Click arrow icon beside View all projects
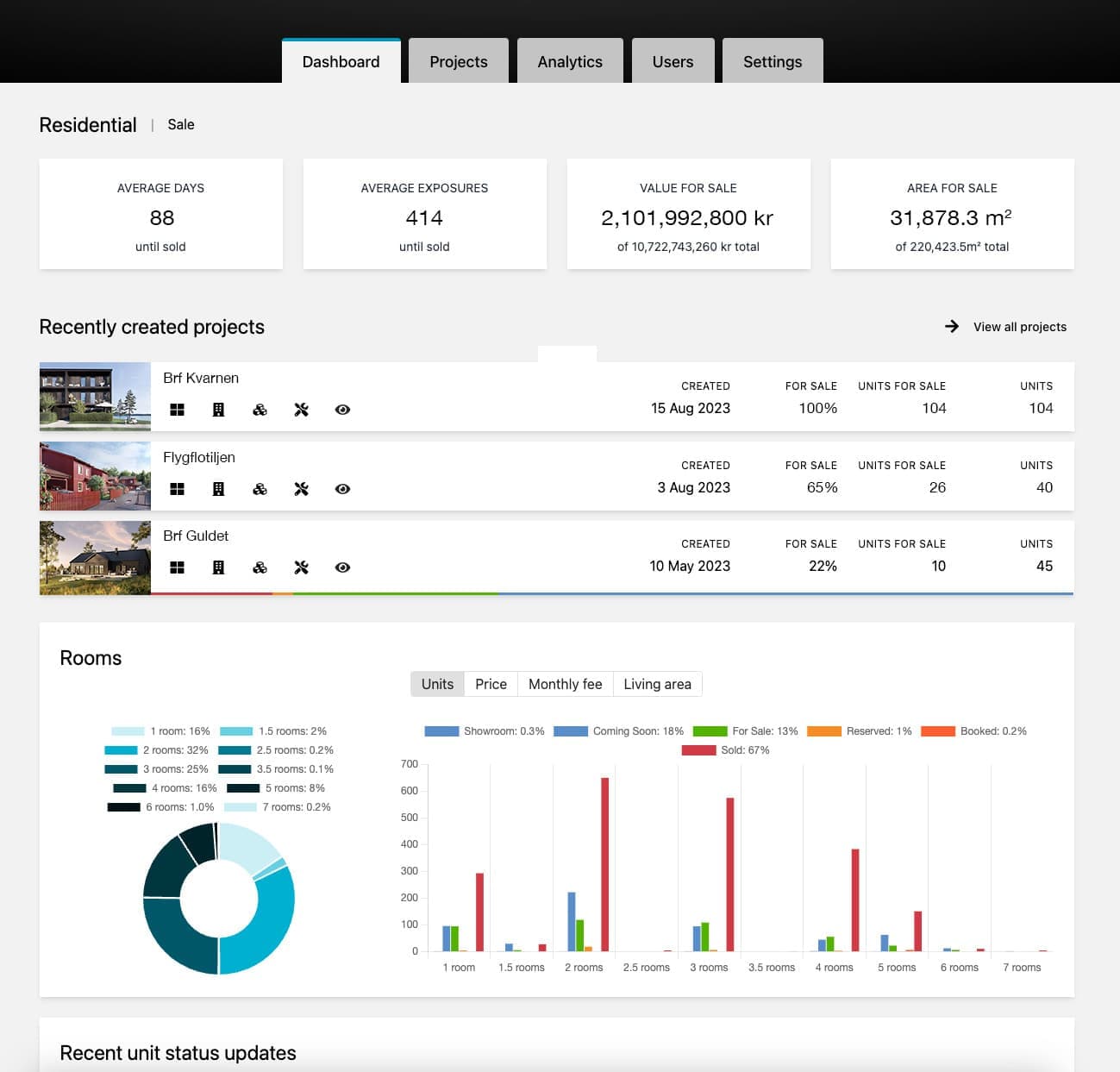This screenshot has width=1120, height=1072. [x=952, y=326]
